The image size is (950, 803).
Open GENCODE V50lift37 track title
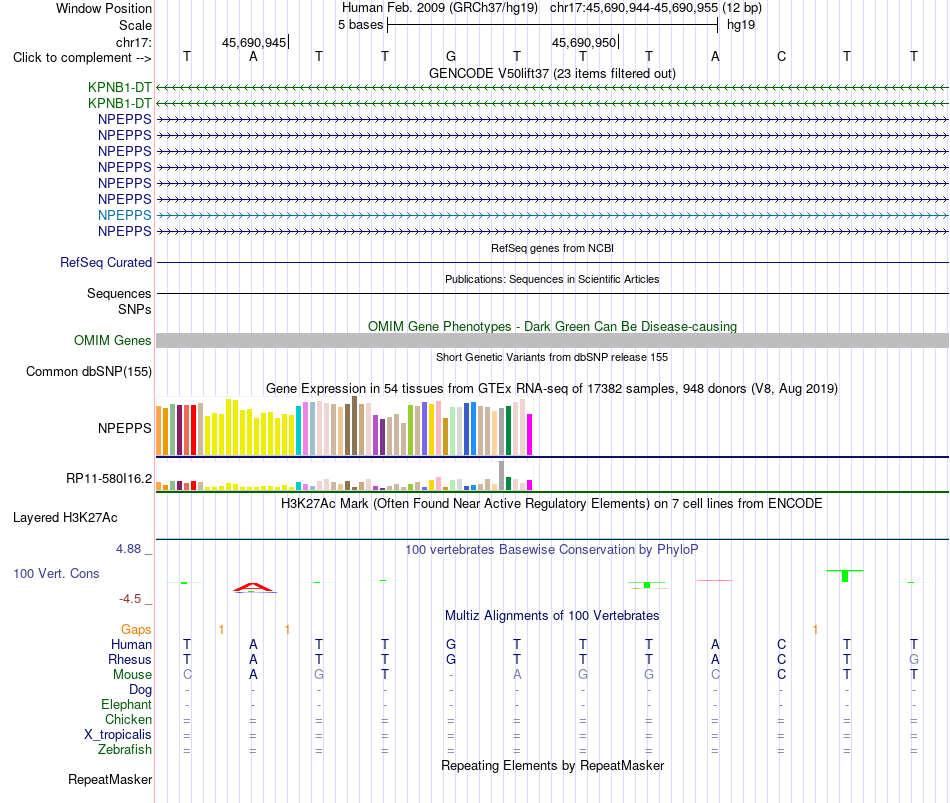[x=552, y=73]
